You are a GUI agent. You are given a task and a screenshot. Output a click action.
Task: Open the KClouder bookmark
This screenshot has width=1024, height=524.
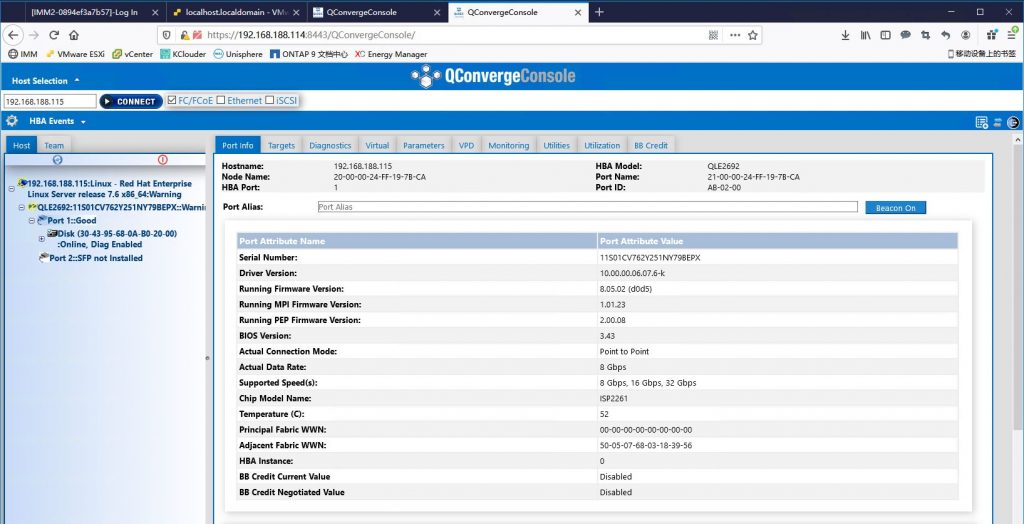184,54
